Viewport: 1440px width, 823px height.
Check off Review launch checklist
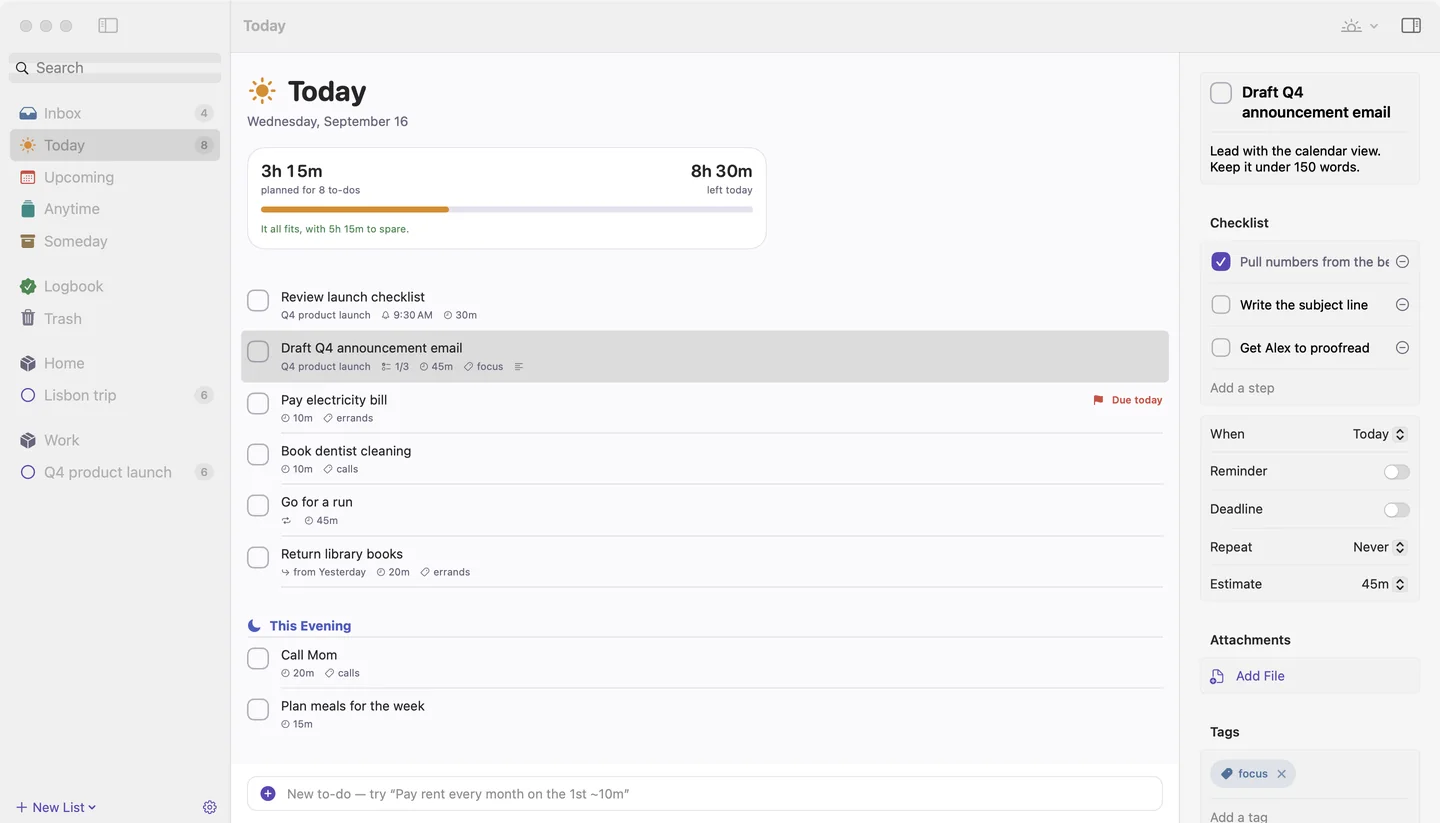coord(258,300)
